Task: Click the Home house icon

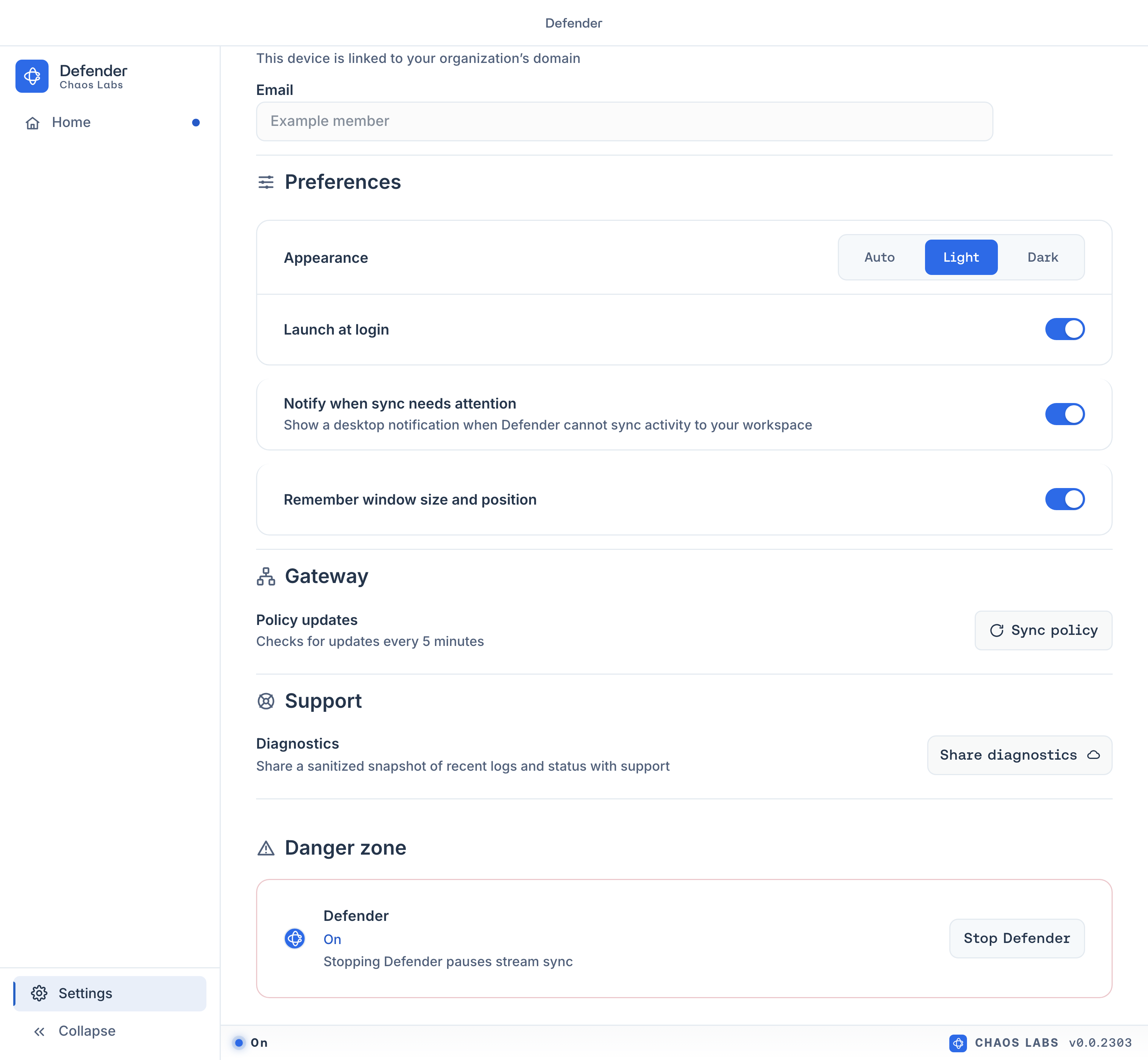Action: tap(33, 123)
